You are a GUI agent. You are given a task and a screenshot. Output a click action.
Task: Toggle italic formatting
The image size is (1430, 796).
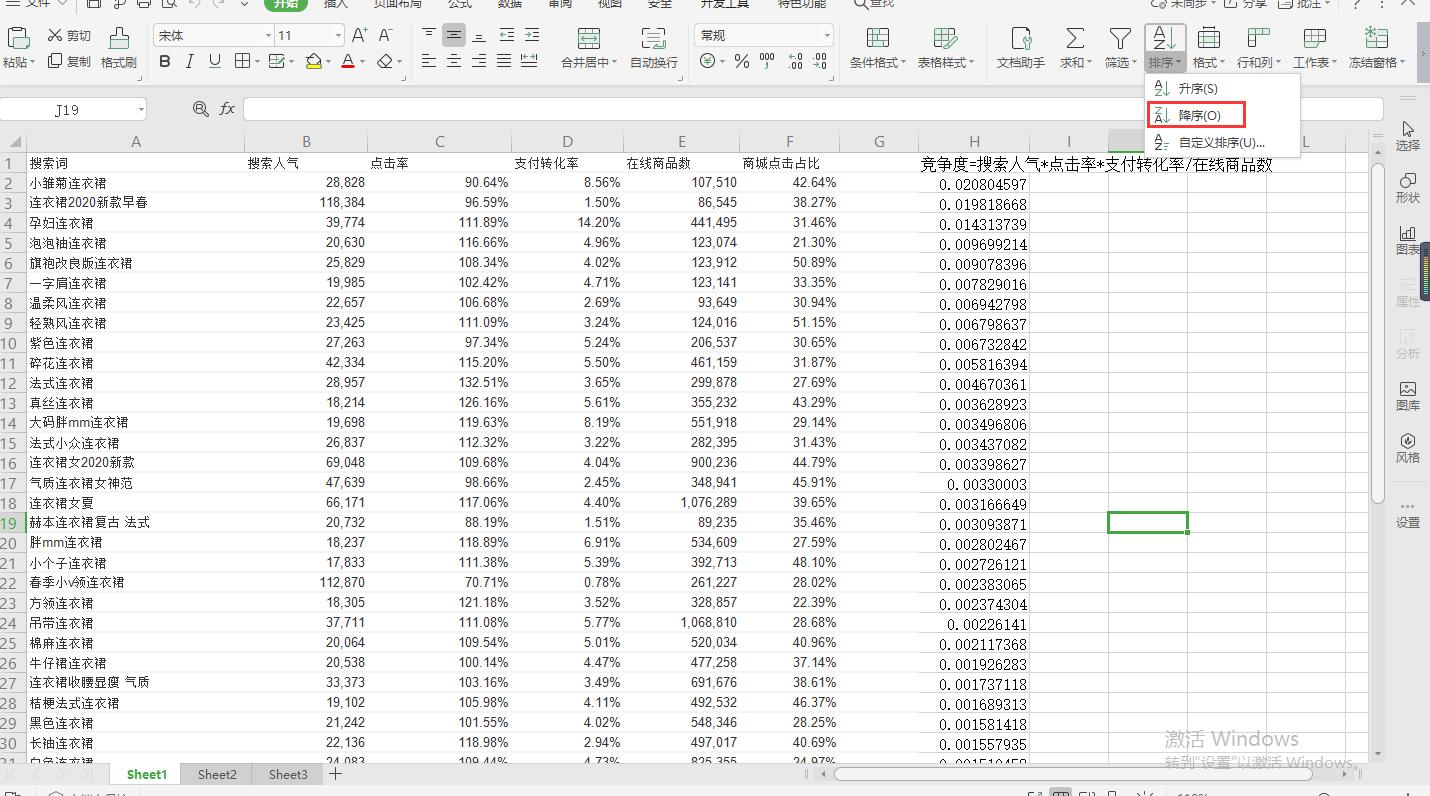pyautogui.click(x=189, y=62)
